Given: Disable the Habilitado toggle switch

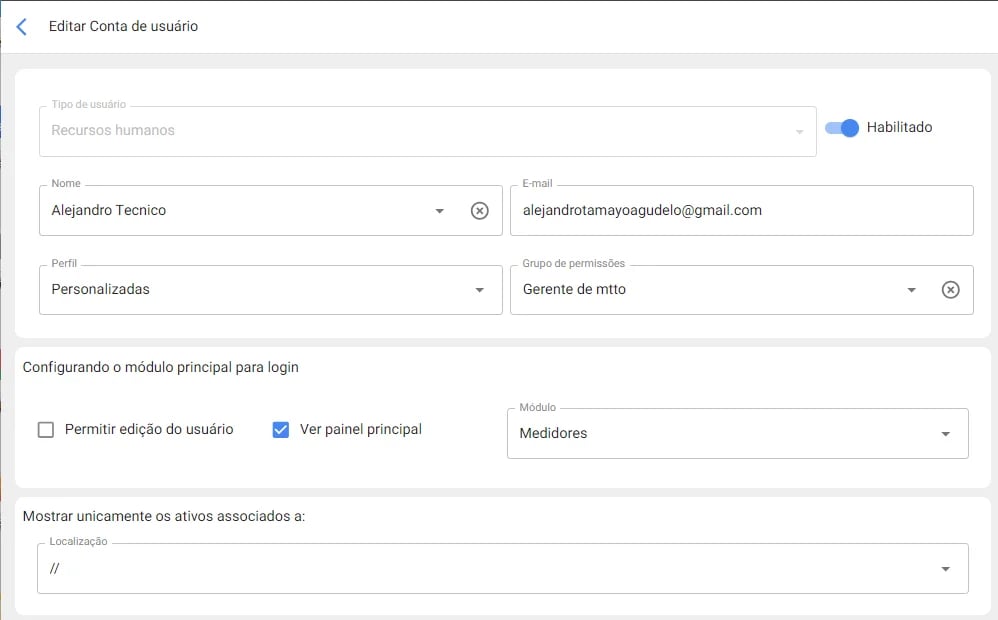Looking at the screenshot, I should 841,128.
